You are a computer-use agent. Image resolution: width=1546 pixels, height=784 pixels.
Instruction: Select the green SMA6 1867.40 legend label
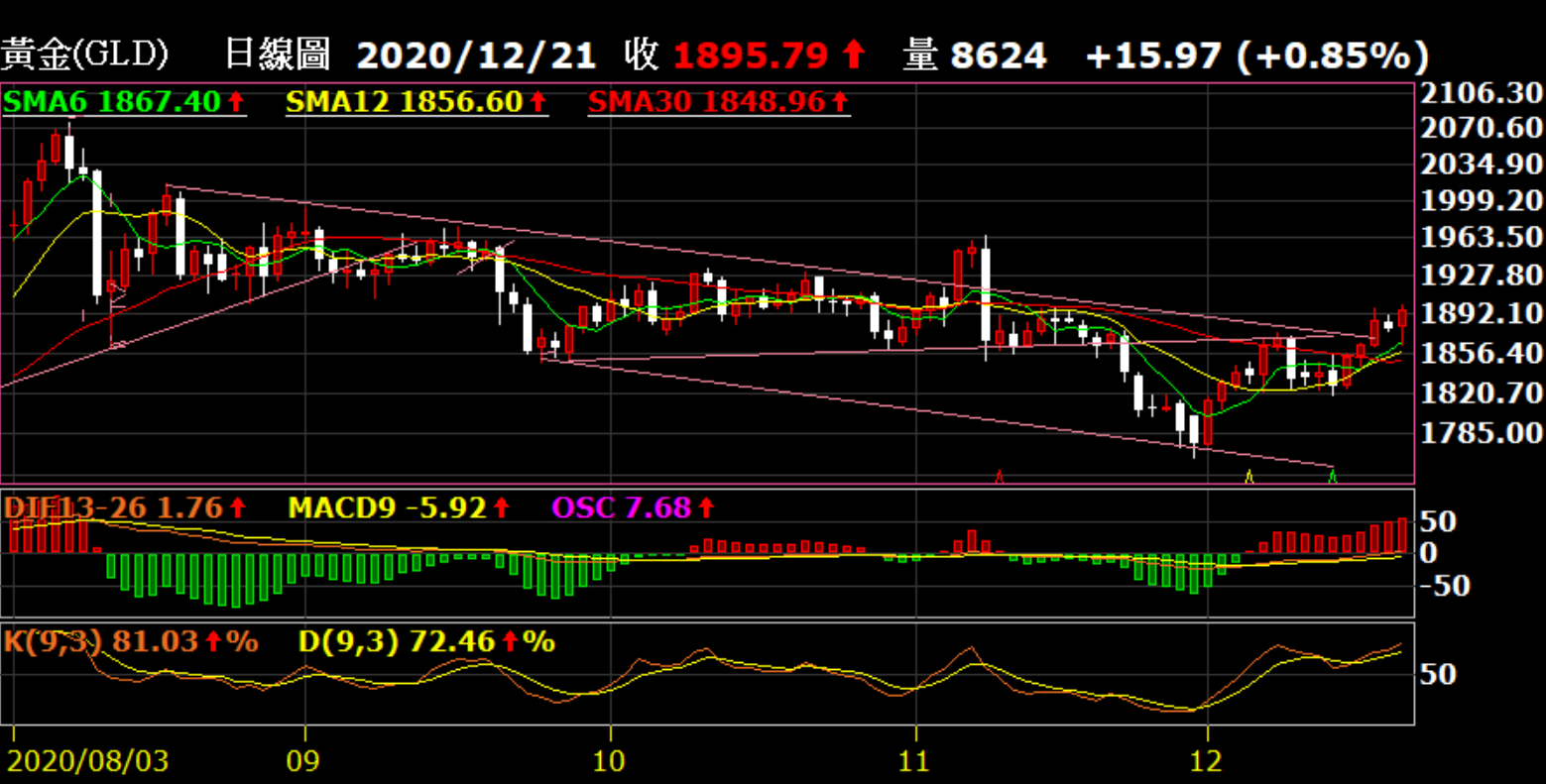[x=113, y=101]
